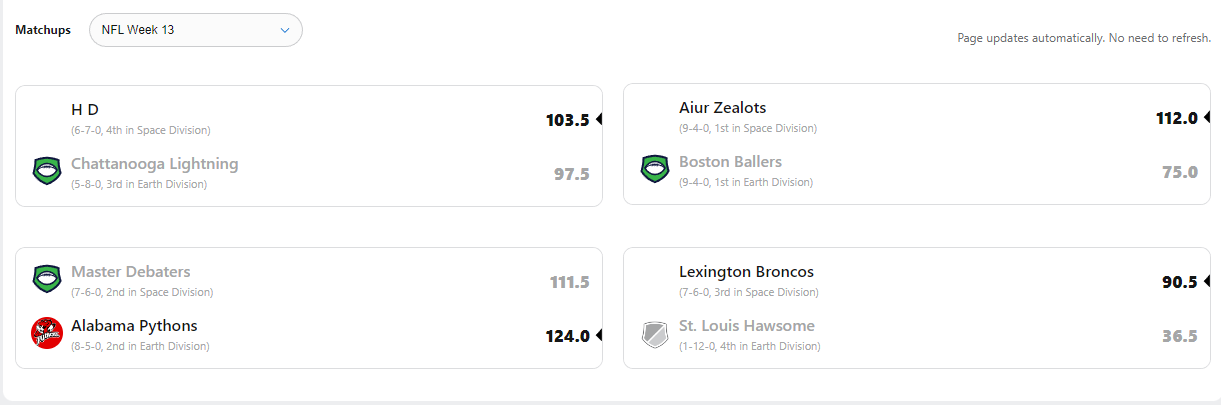Click Master Debaters' green football logo
This screenshot has height=405, width=1221.
tap(47, 279)
